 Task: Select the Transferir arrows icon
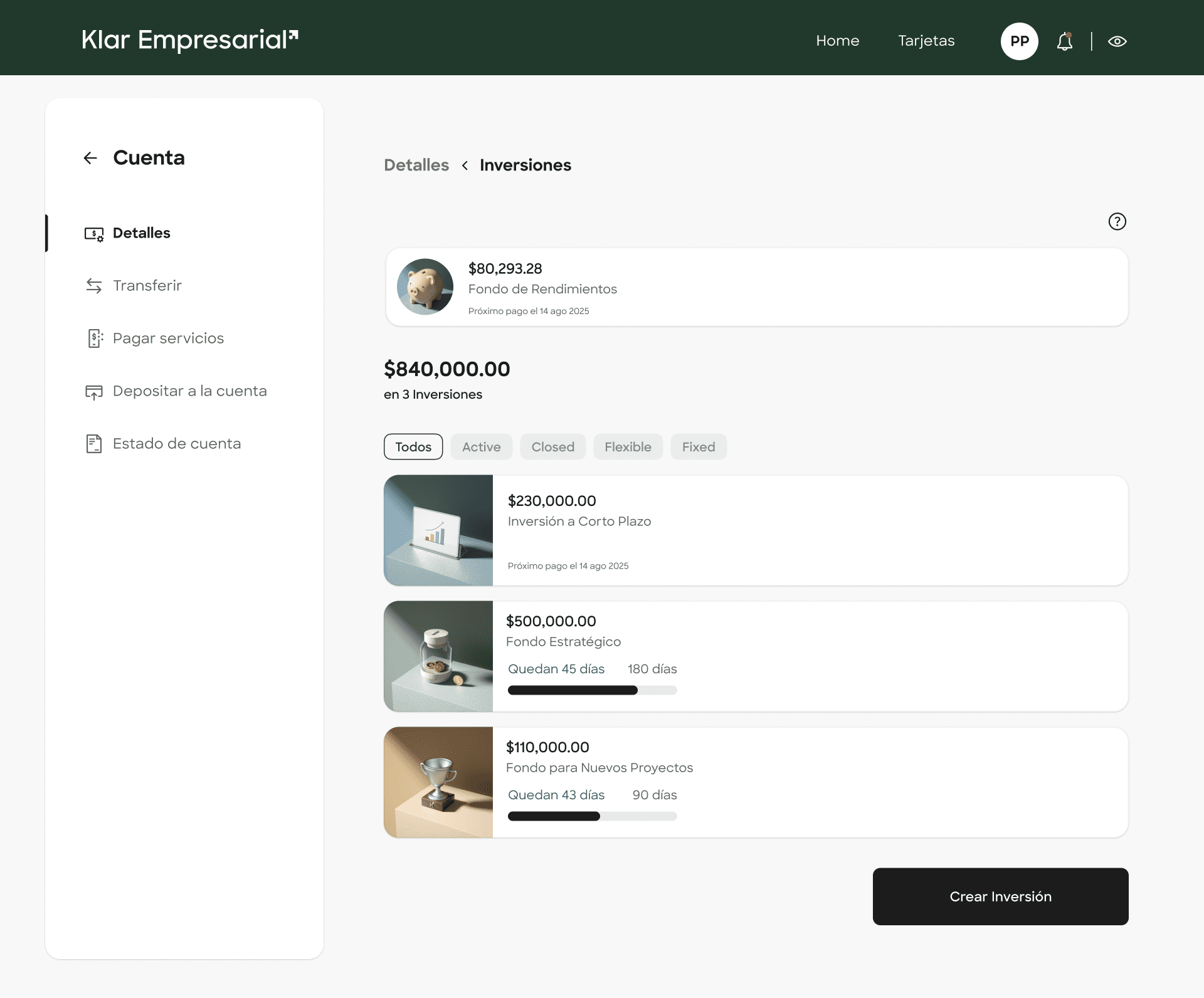tap(94, 285)
